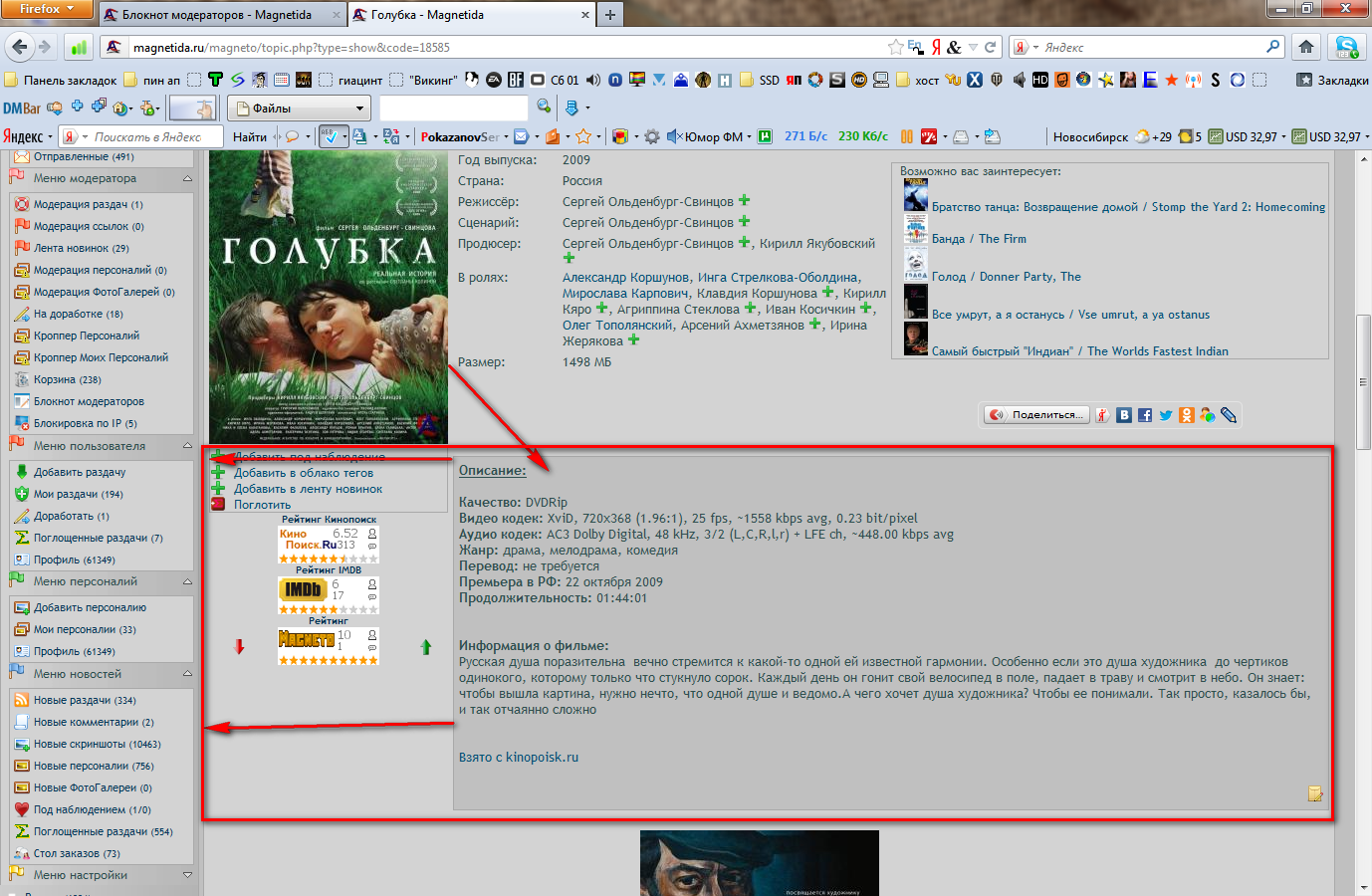Collapse the Меню пользователя section
Screen dimensions: 1372x896
click(x=187, y=446)
